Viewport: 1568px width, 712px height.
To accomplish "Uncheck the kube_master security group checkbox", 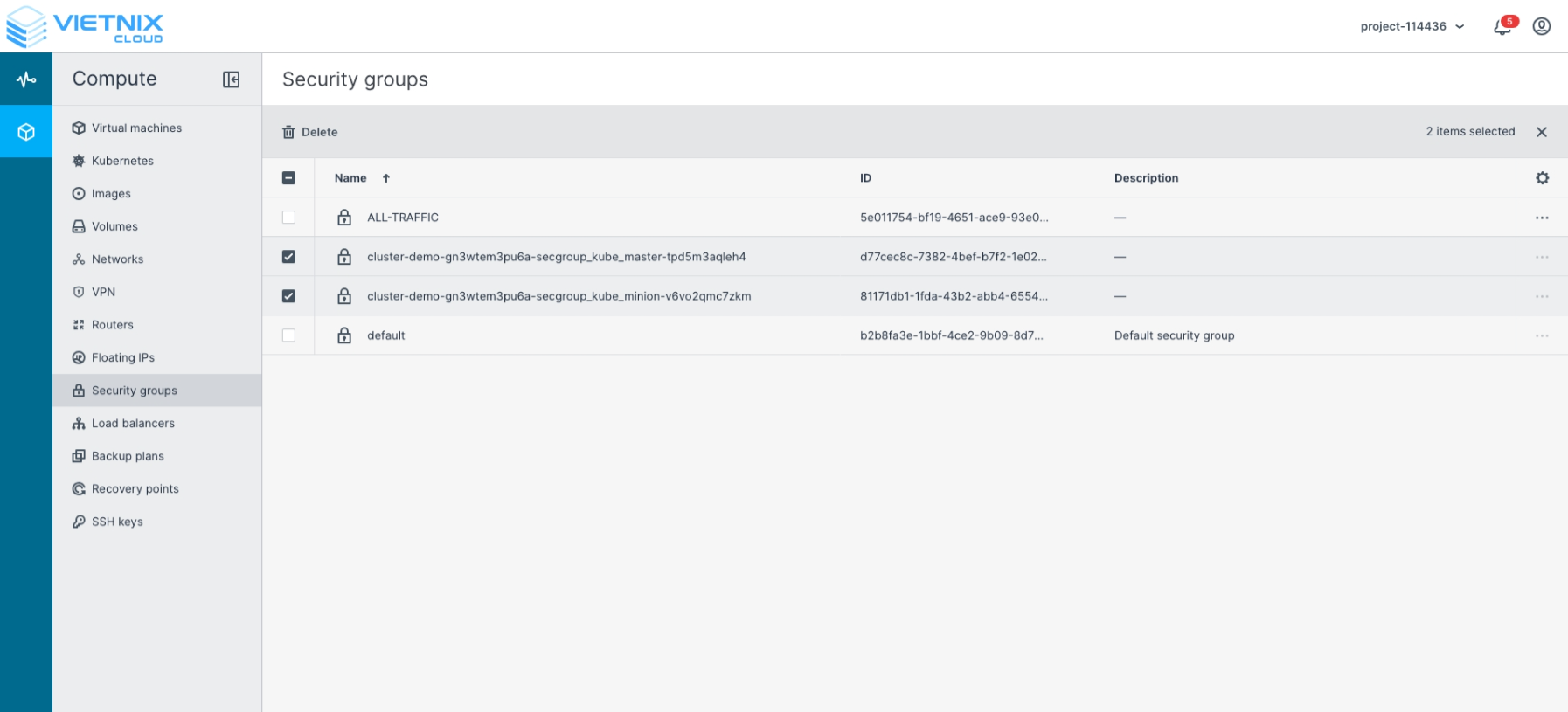I will coord(288,257).
